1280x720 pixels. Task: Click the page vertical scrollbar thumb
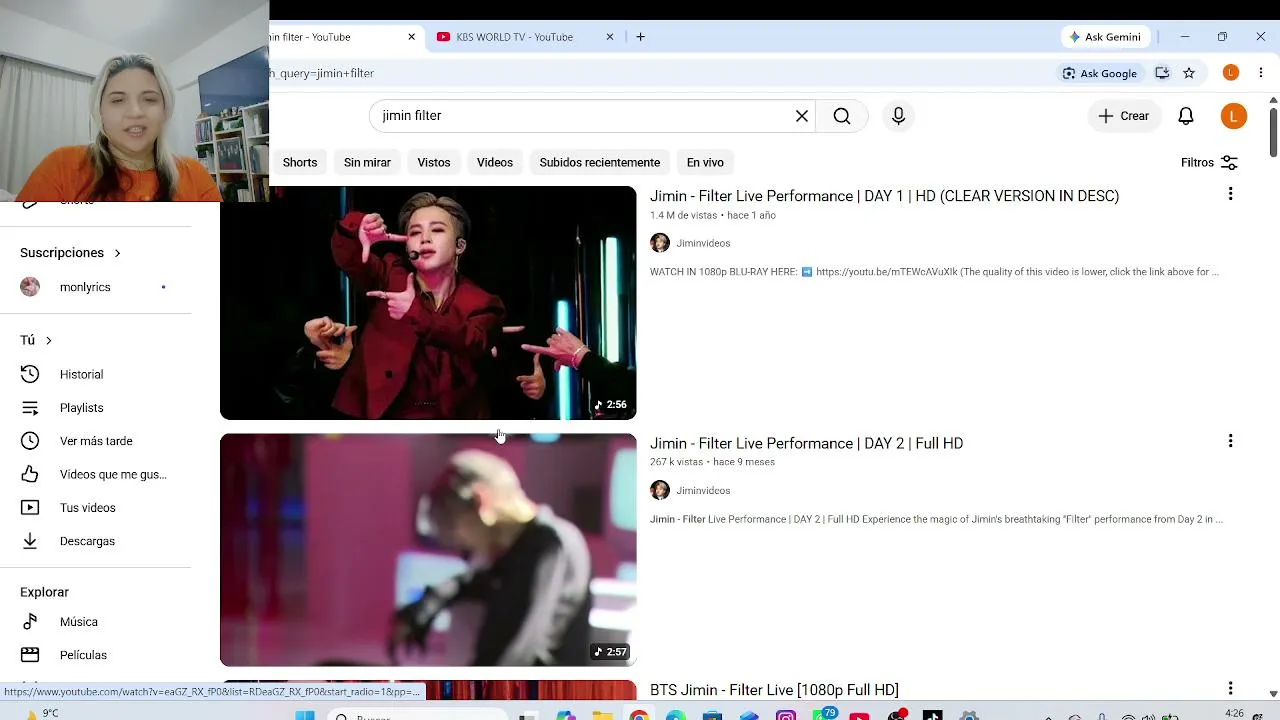[x=1273, y=131]
